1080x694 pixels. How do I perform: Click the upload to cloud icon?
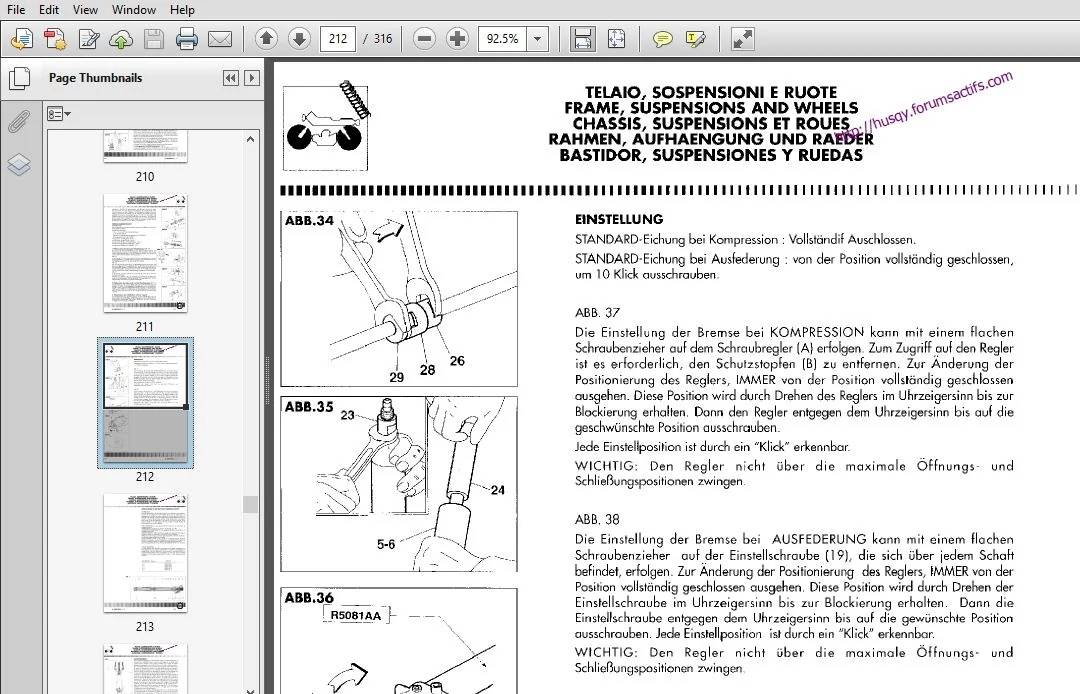point(121,39)
